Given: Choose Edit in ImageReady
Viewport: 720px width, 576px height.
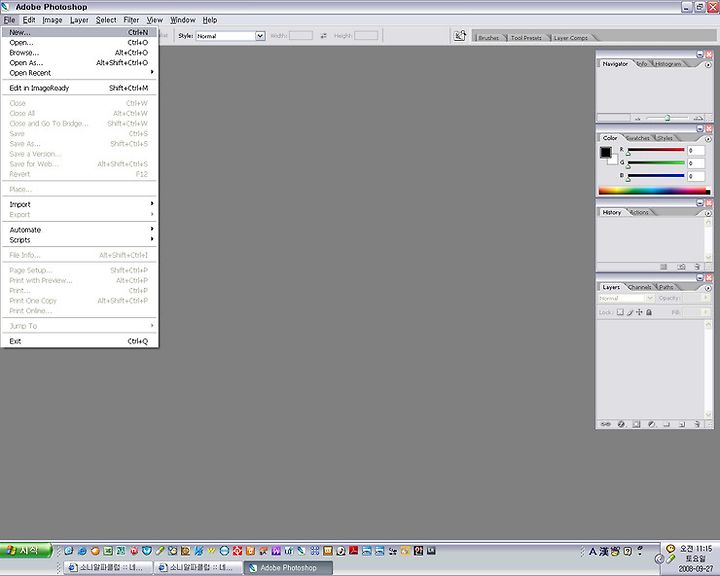Looking at the screenshot, I should 79,88.
